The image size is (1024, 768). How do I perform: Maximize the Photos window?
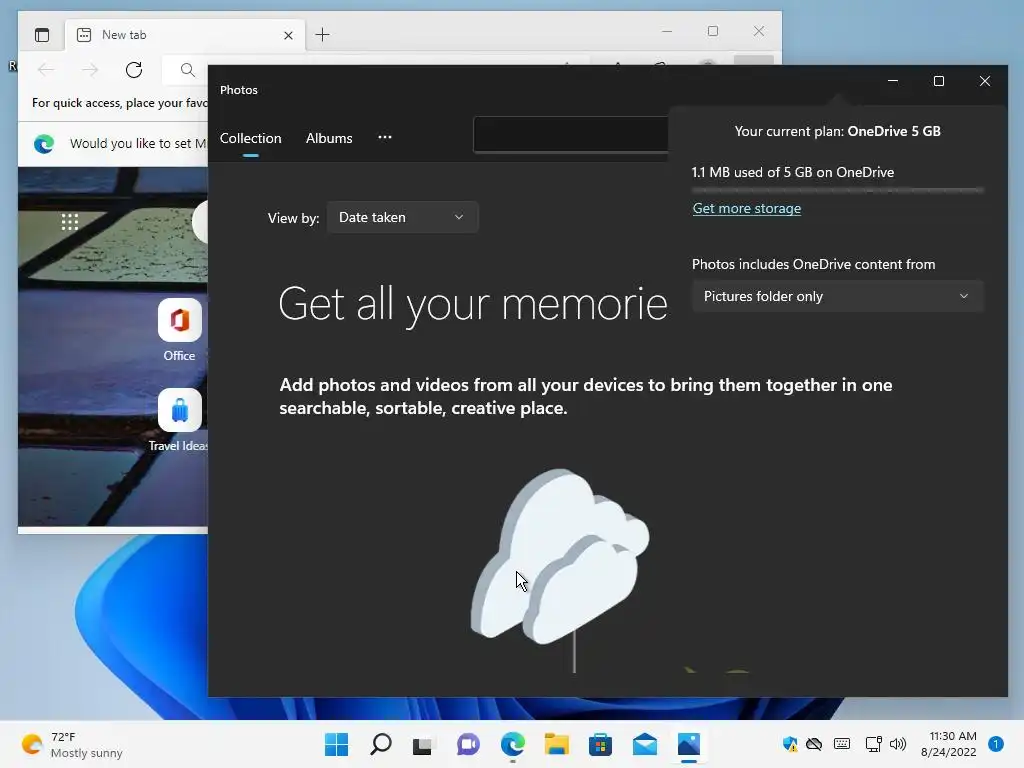coord(938,81)
